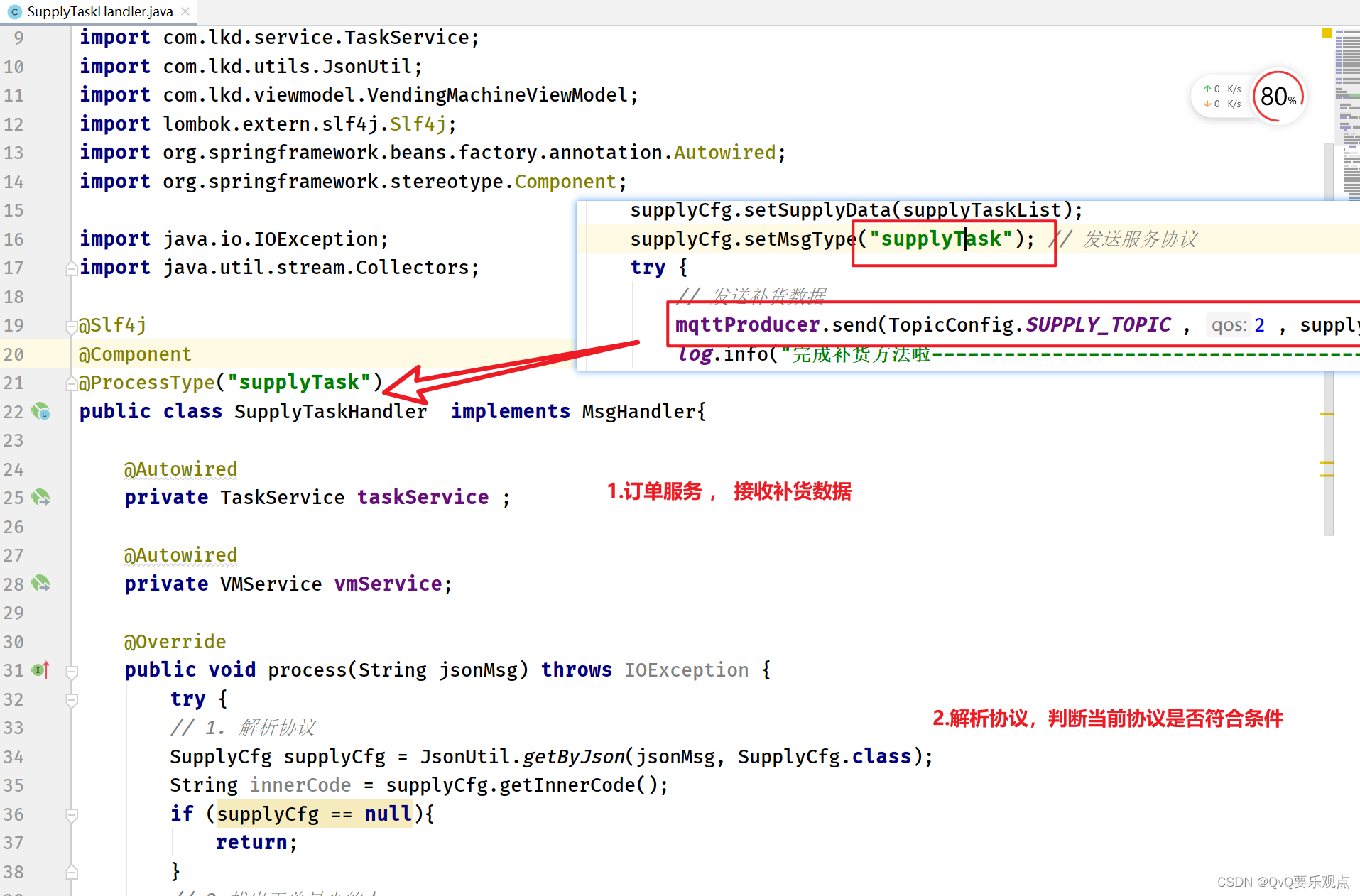This screenshot has height=896, width=1360.
Task: Toggle the fold marker on line 21
Action: click(72, 383)
